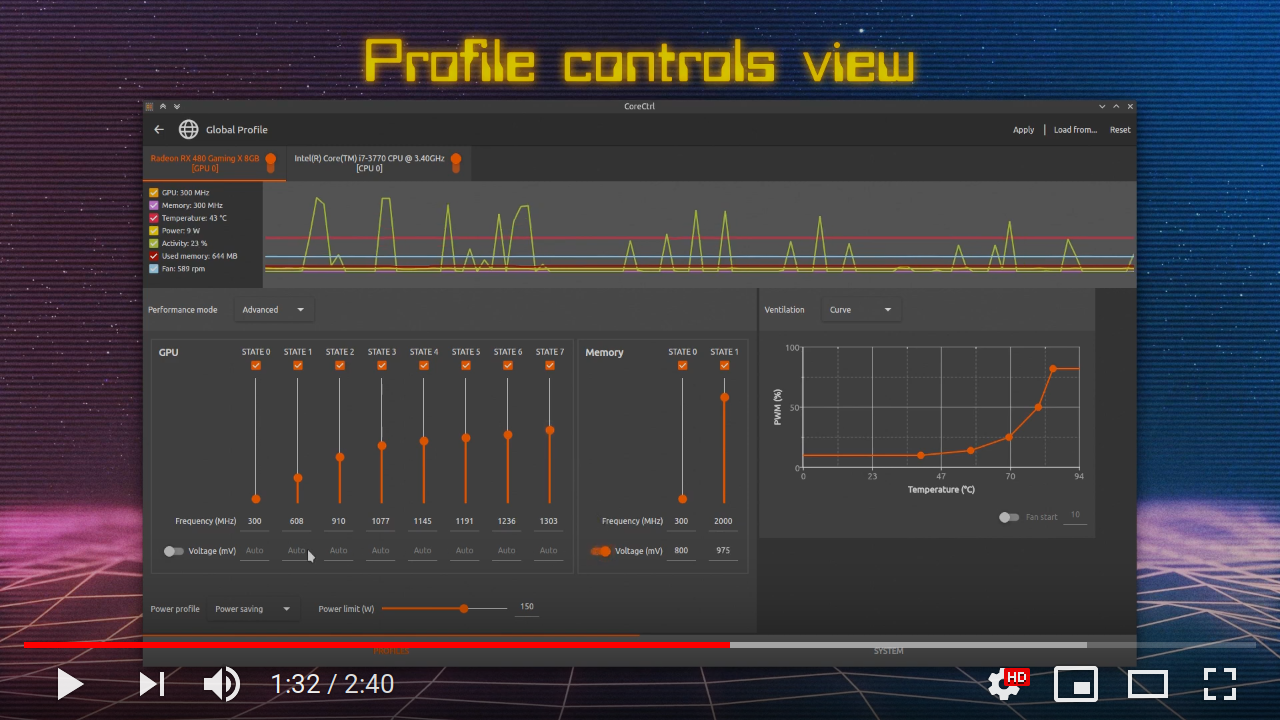Click highest fan curve control point
Screen dimensions: 1280x720
1053,369
